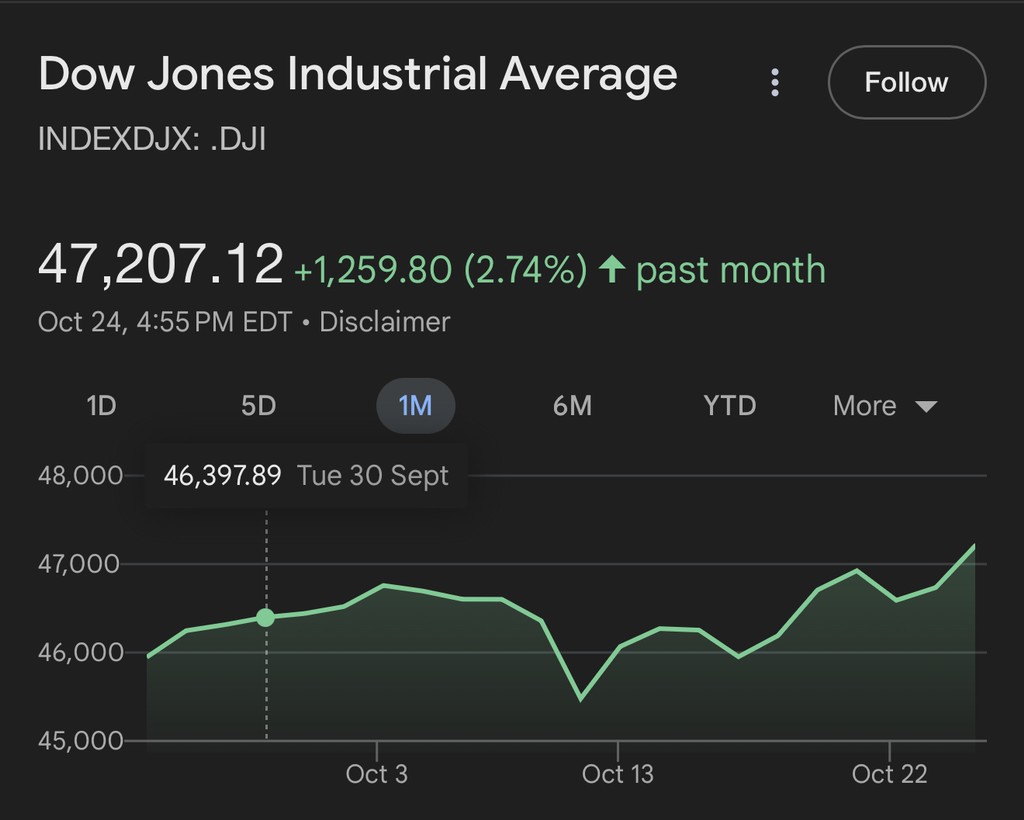Image resolution: width=1024 pixels, height=820 pixels.
Task: Follow the Dow Jones Industrial Average
Action: tap(906, 82)
